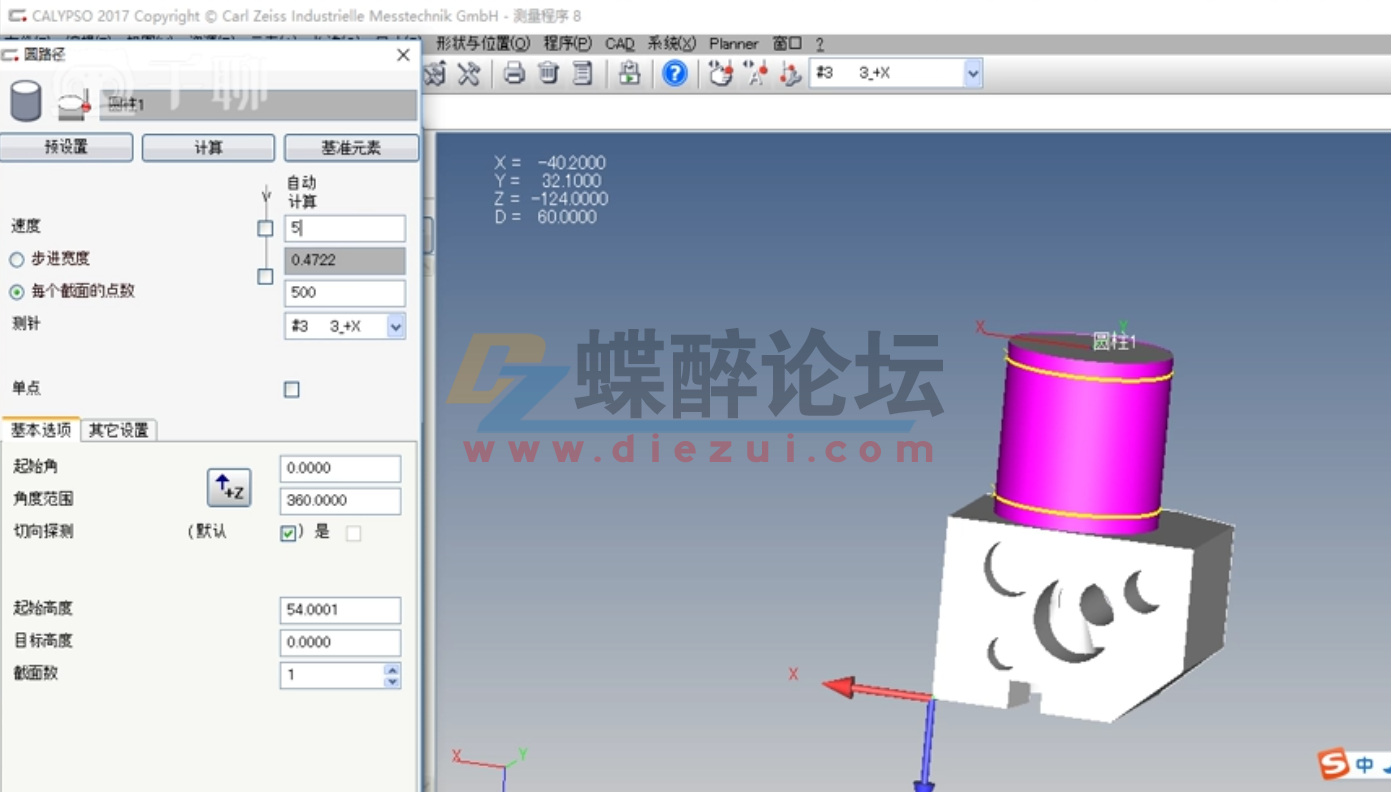
Task: Open the Planner menu
Action: coord(733,44)
